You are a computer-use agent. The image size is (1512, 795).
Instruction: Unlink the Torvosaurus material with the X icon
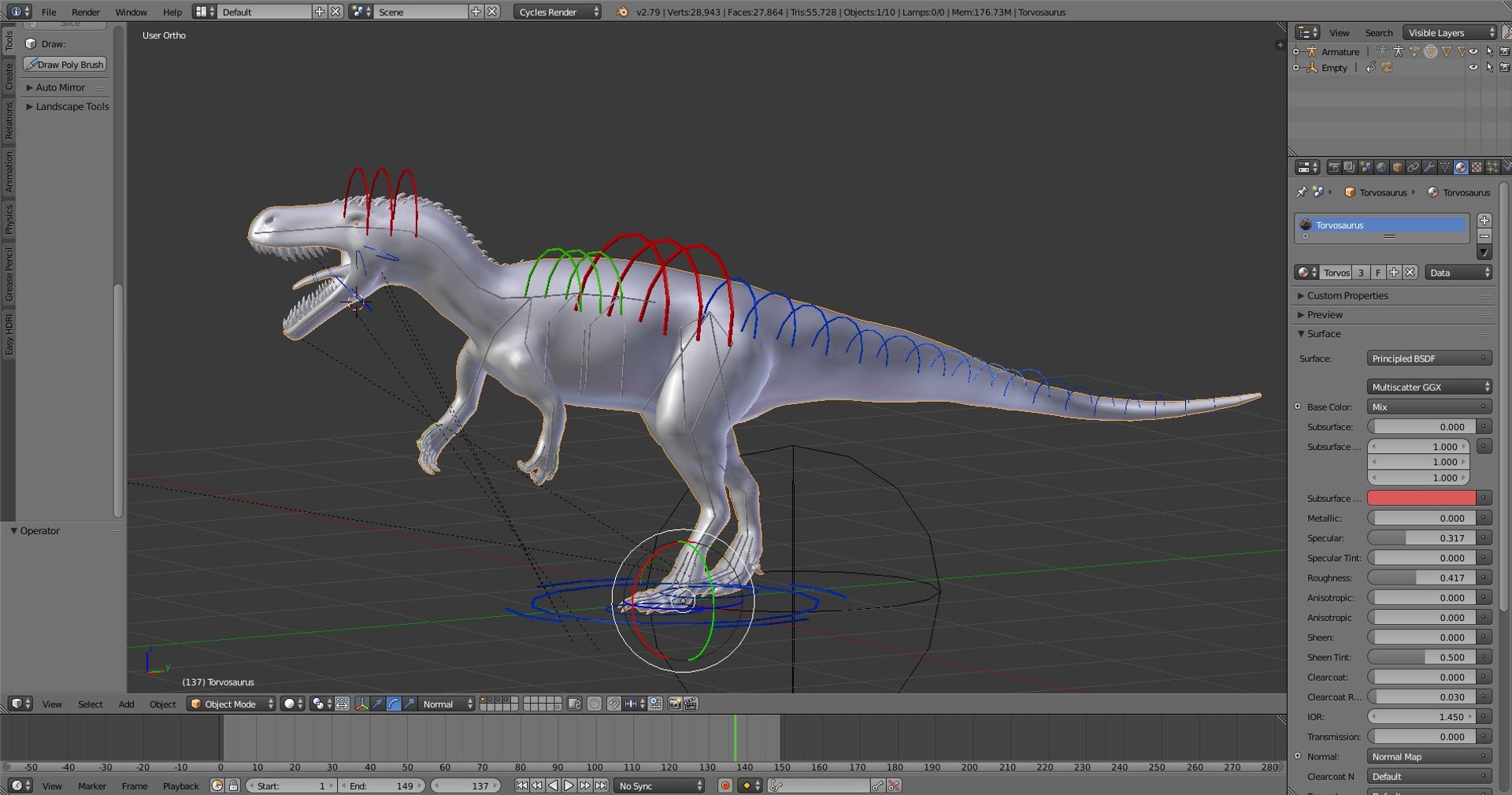point(1410,273)
